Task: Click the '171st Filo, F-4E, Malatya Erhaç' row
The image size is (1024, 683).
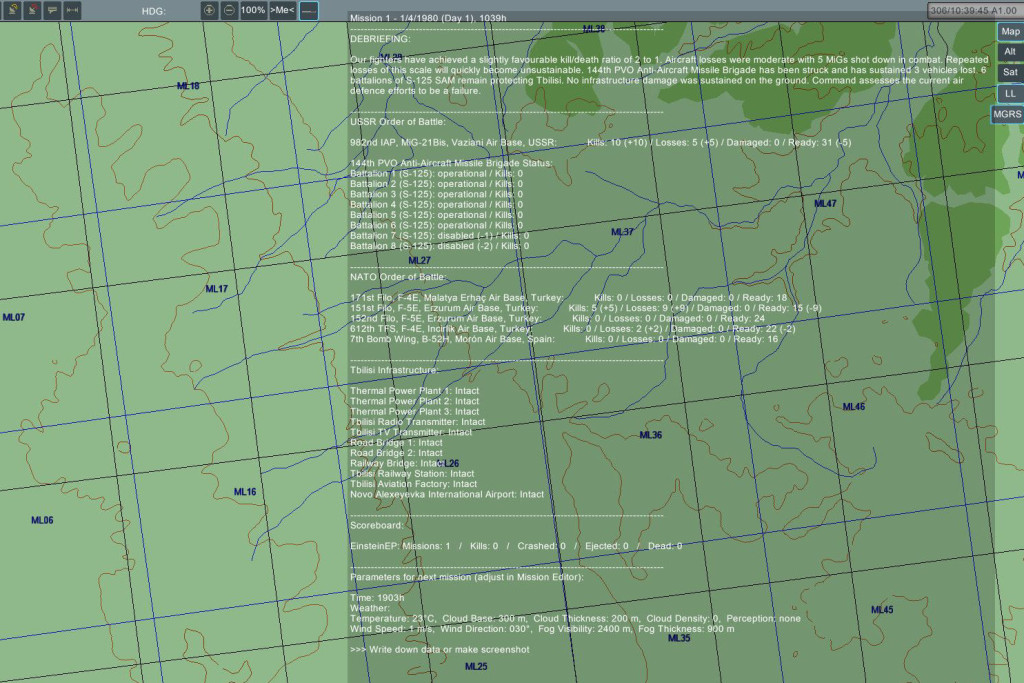Action: (x=568, y=298)
